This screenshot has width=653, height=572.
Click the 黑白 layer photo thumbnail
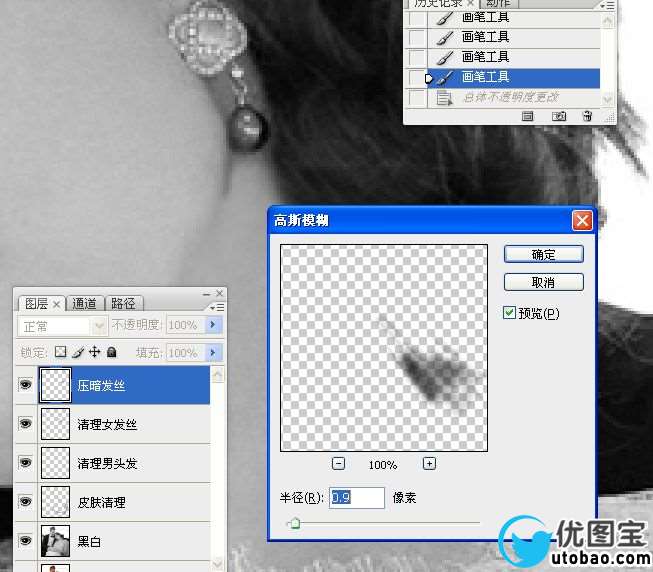pos(55,541)
